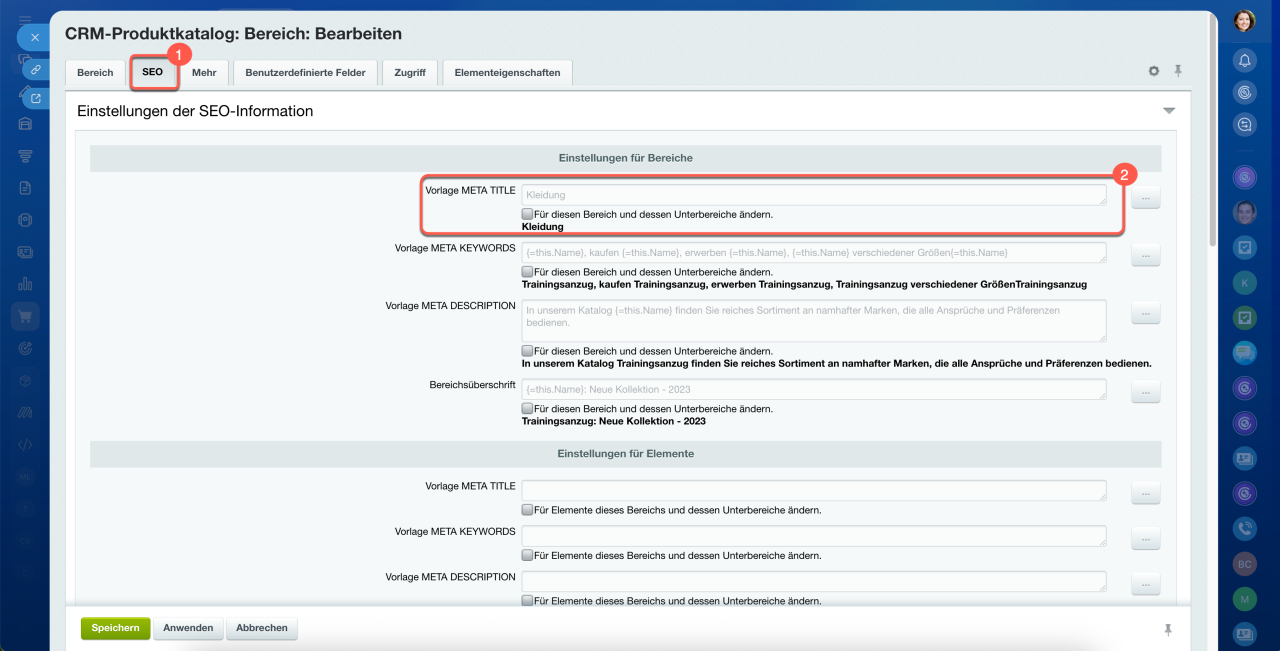Image resolution: width=1280 pixels, height=651 pixels.
Task: Click the copy link icon on the left edge
Action: (35, 69)
